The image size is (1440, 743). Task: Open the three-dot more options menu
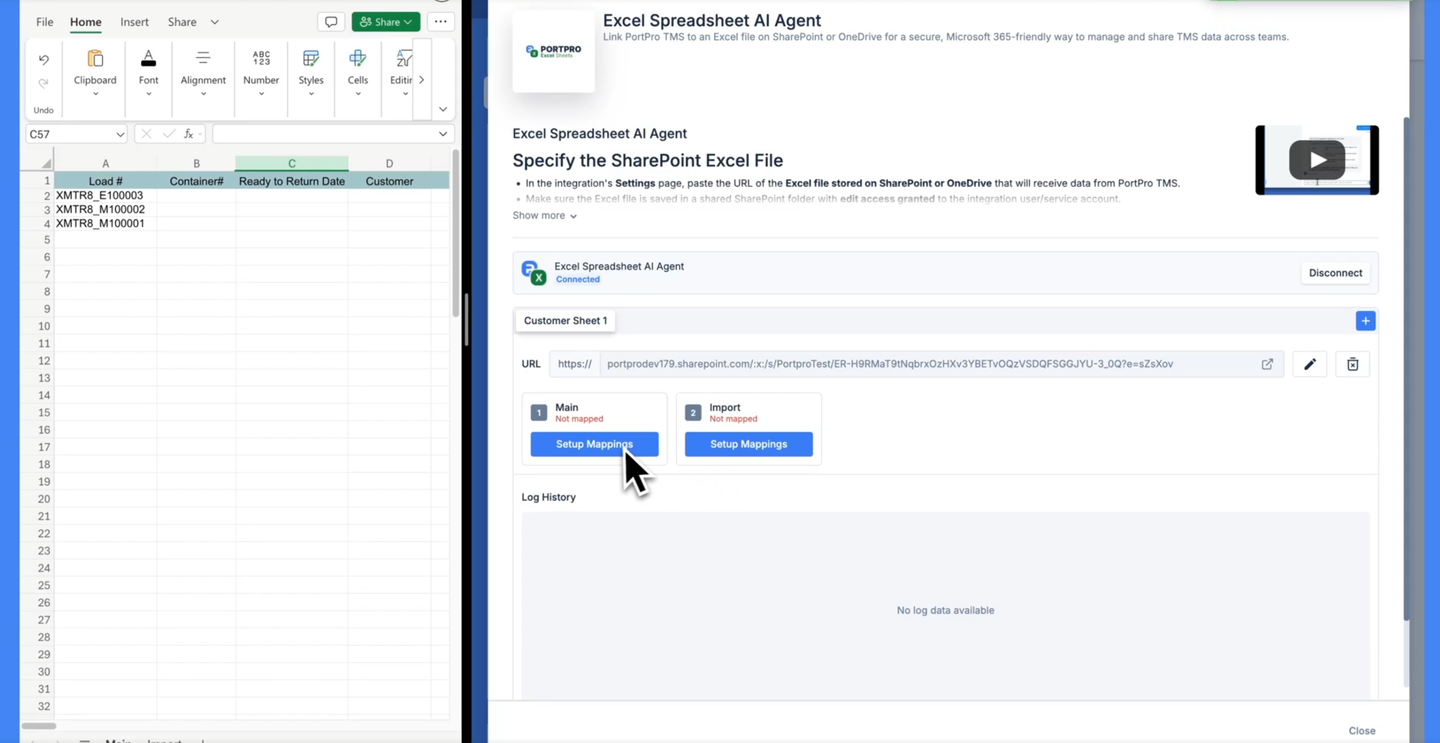441,22
